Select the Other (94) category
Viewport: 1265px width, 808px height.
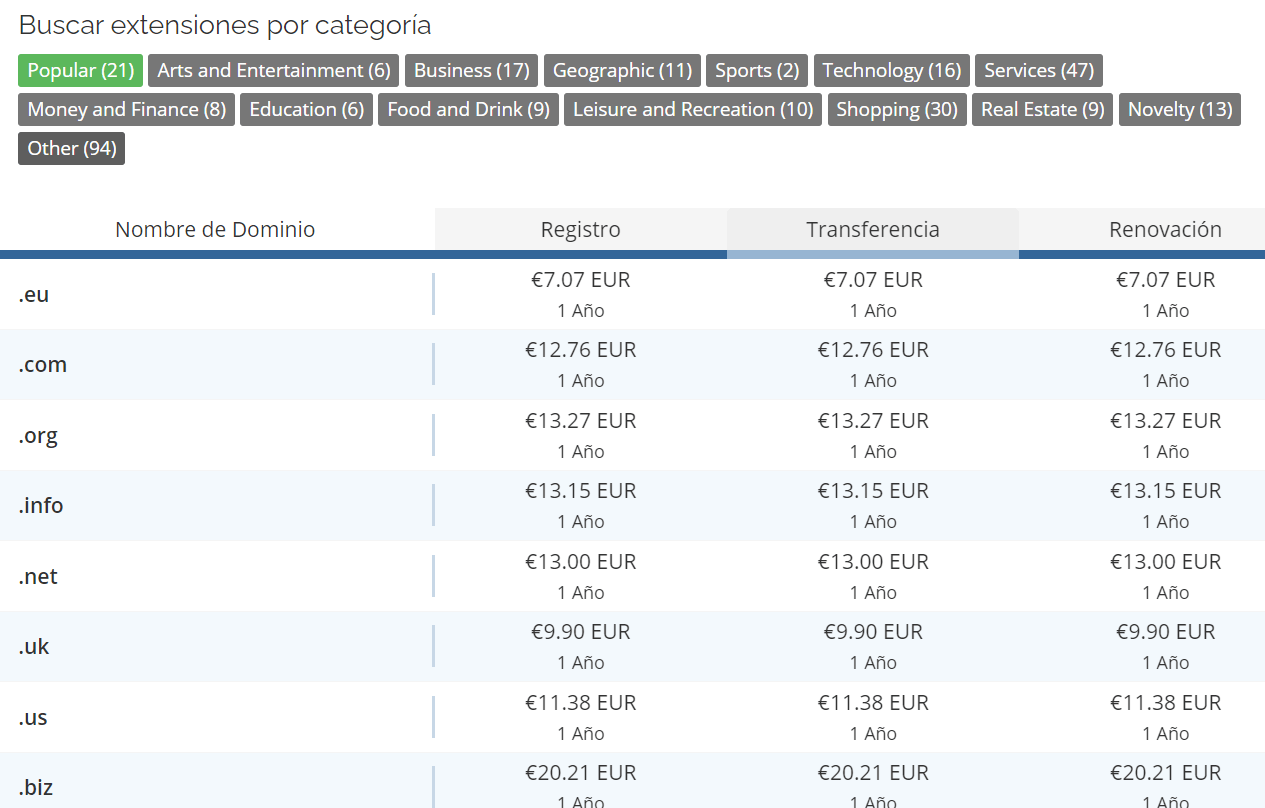72,148
